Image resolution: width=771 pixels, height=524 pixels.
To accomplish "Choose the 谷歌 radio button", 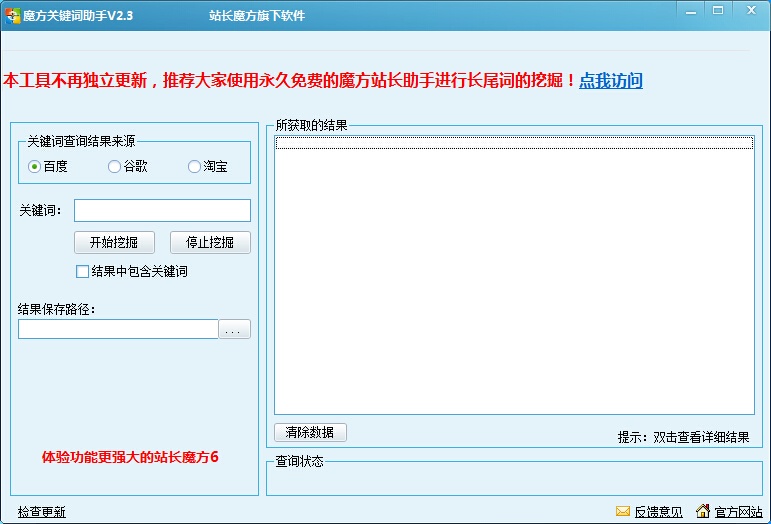I will (x=114, y=167).
